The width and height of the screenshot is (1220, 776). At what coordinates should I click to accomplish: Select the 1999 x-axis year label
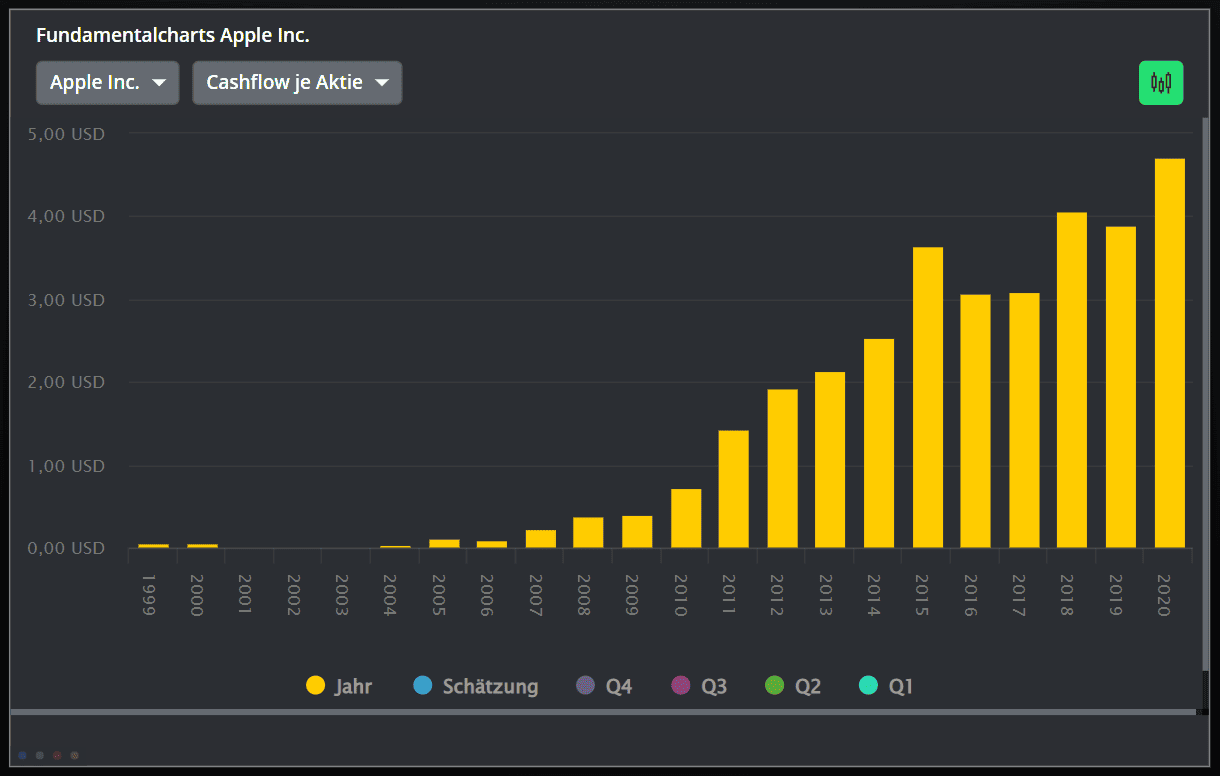pos(149,594)
